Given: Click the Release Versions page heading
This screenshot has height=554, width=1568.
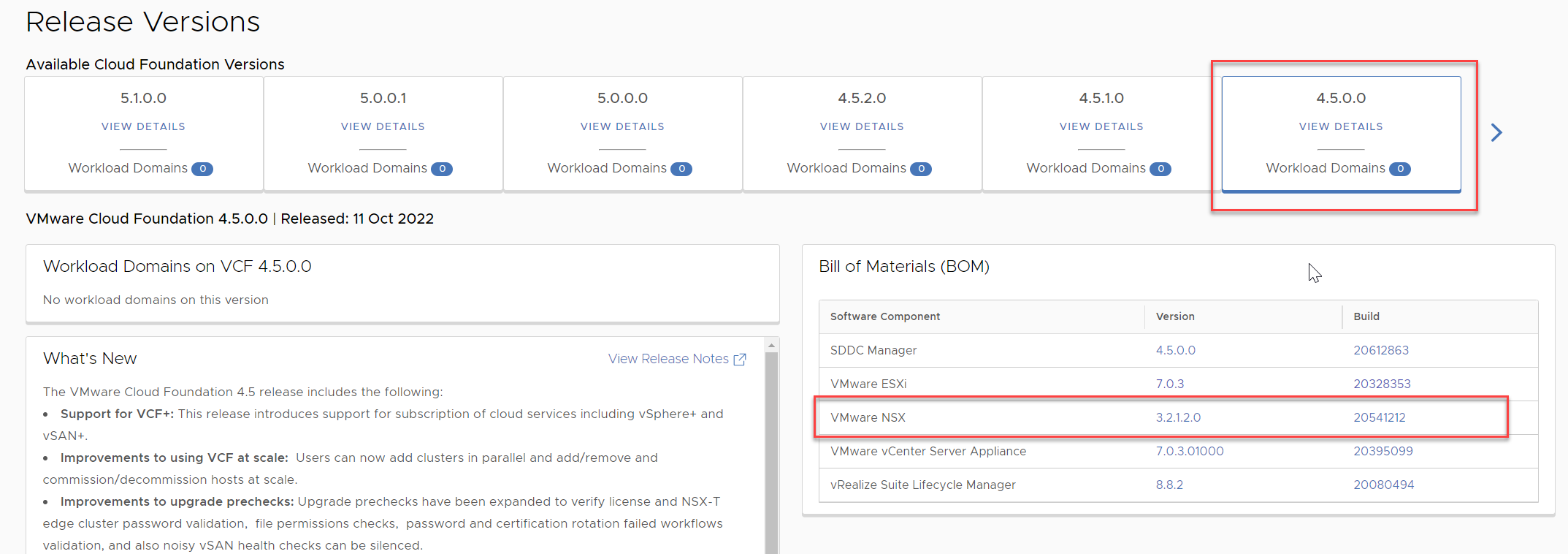Looking at the screenshot, I should (x=143, y=22).
